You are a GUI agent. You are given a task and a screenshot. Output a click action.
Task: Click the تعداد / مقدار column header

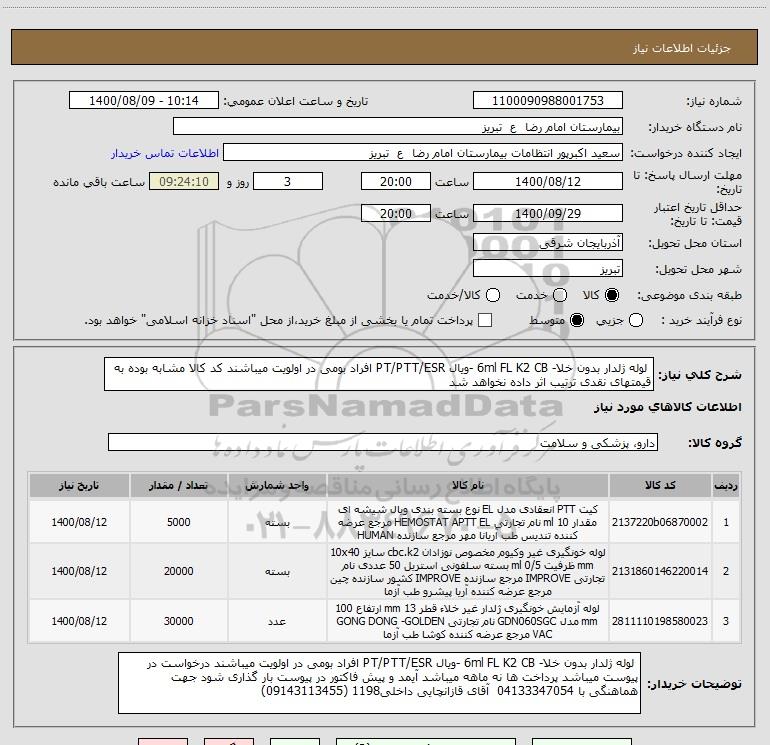179,485
